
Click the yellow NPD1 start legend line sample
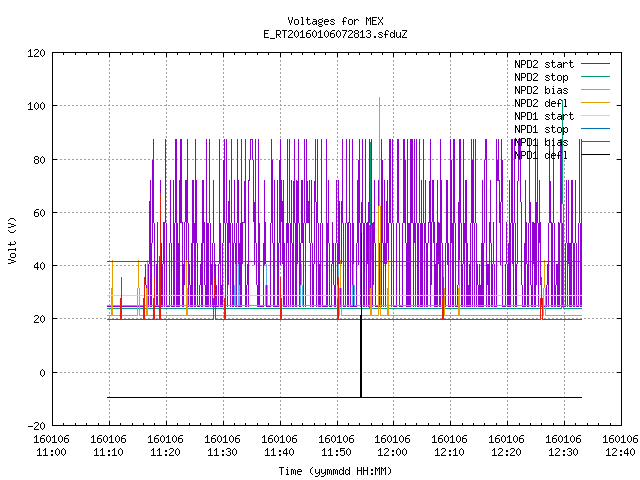pos(595,116)
